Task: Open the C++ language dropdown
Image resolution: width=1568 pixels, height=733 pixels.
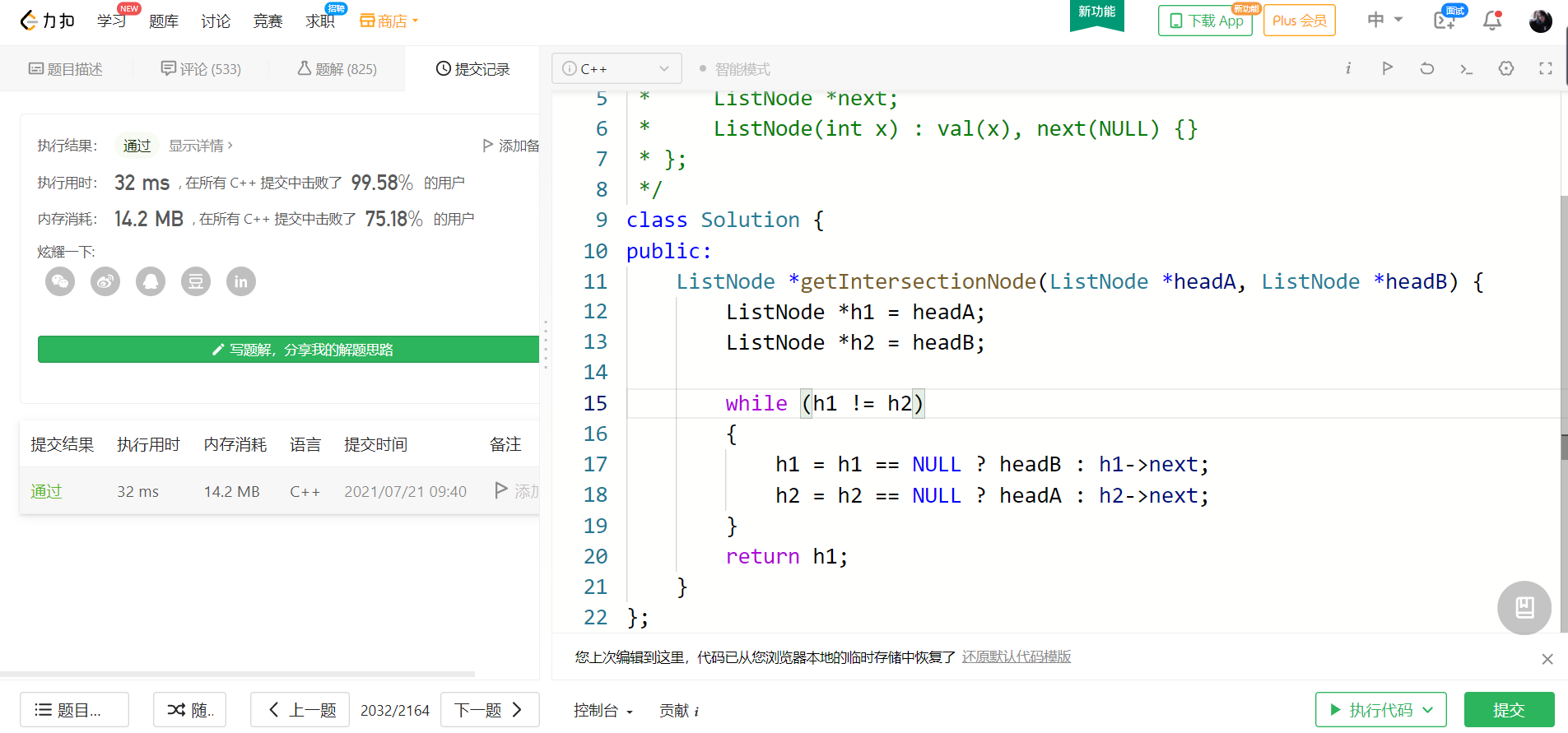Action: pos(616,68)
